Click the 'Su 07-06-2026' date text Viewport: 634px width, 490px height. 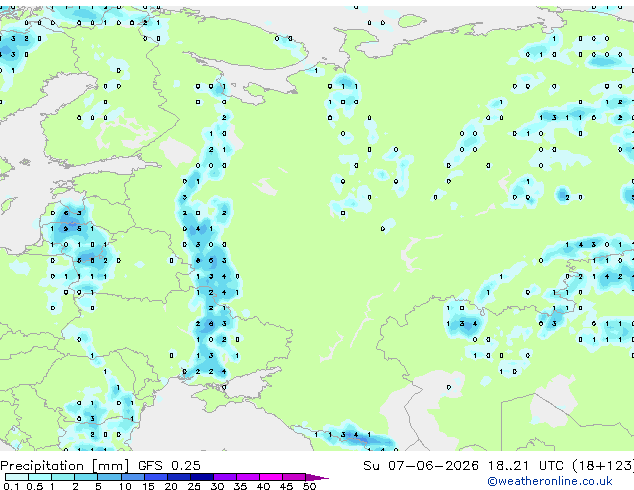(x=421, y=466)
